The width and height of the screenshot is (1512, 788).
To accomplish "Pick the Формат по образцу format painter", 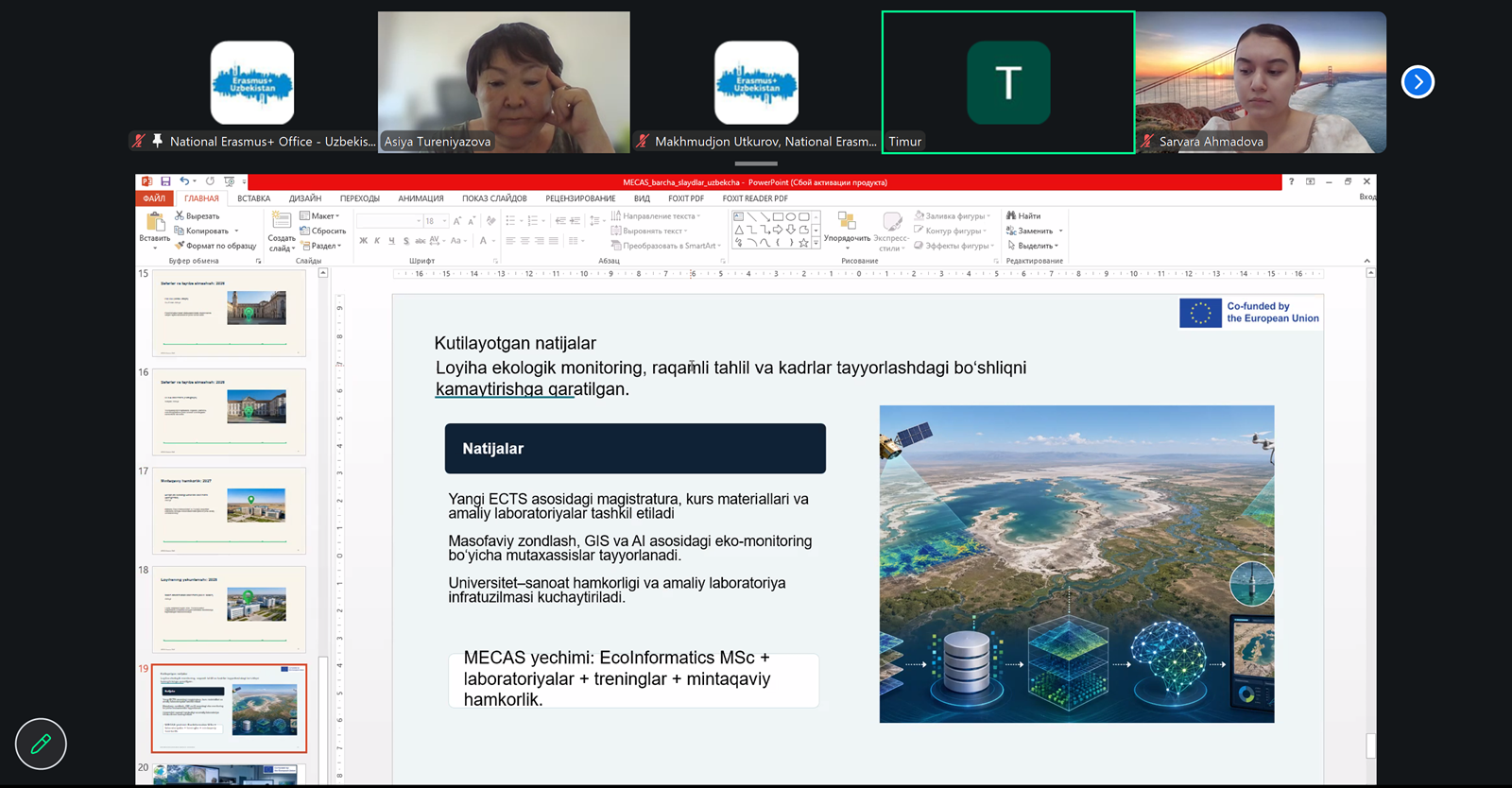I will (x=215, y=246).
